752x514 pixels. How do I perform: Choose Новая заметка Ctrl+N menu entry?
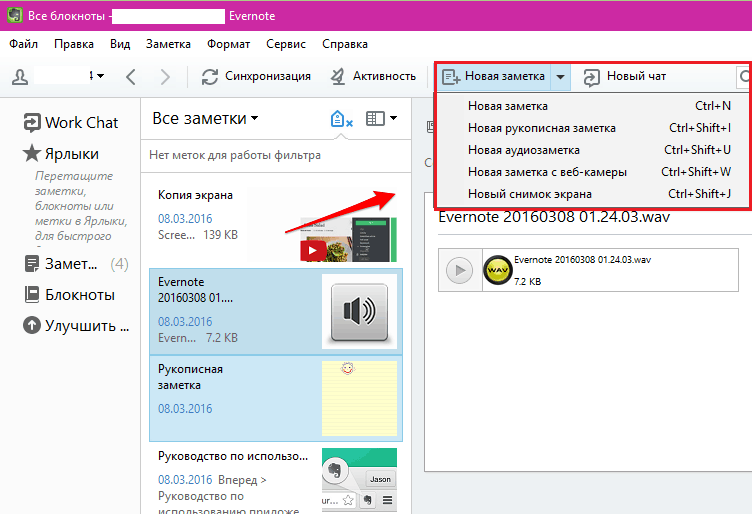[593, 106]
